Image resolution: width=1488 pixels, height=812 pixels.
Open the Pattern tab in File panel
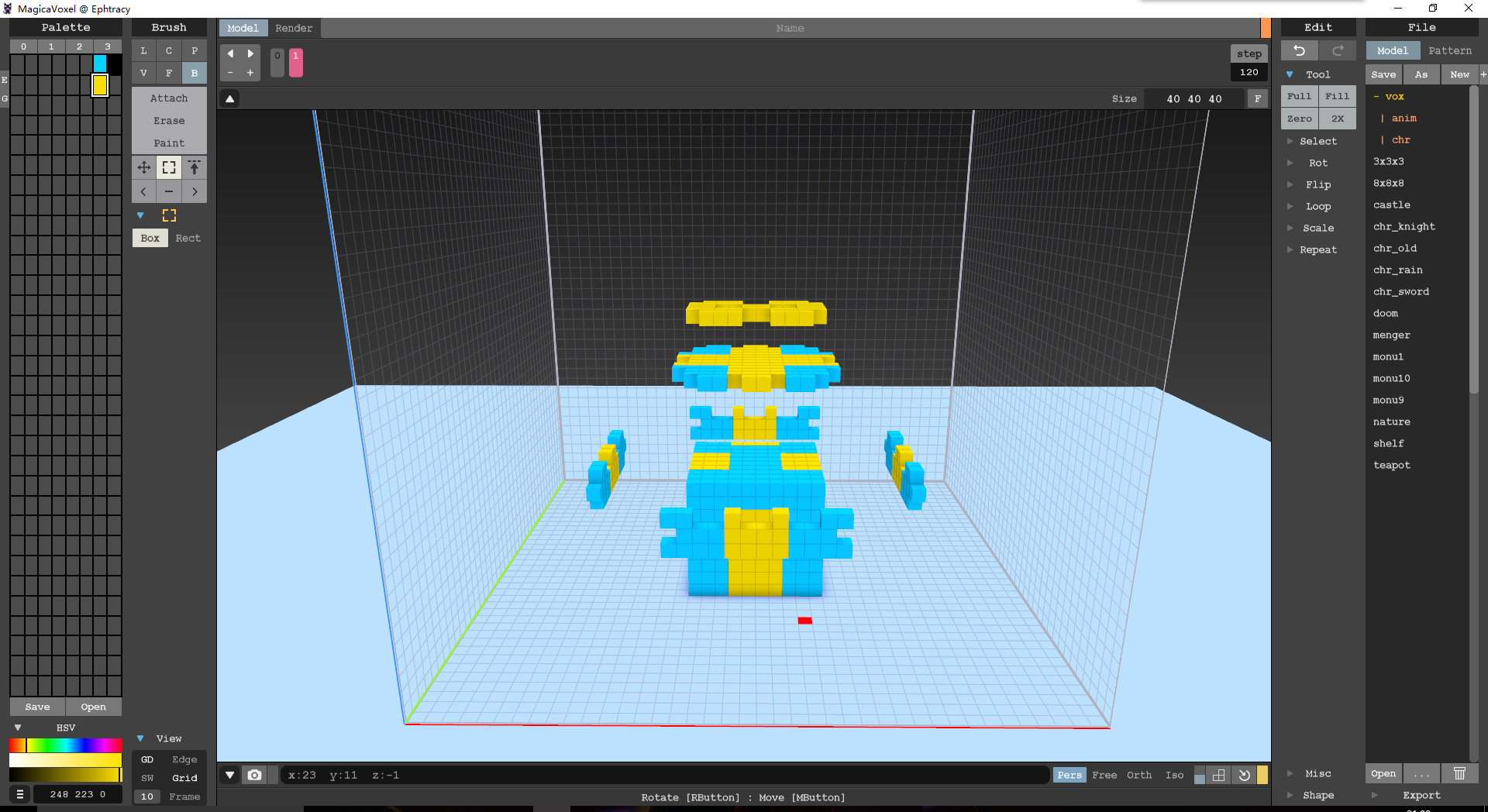pyautogui.click(x=1449, y=50)
